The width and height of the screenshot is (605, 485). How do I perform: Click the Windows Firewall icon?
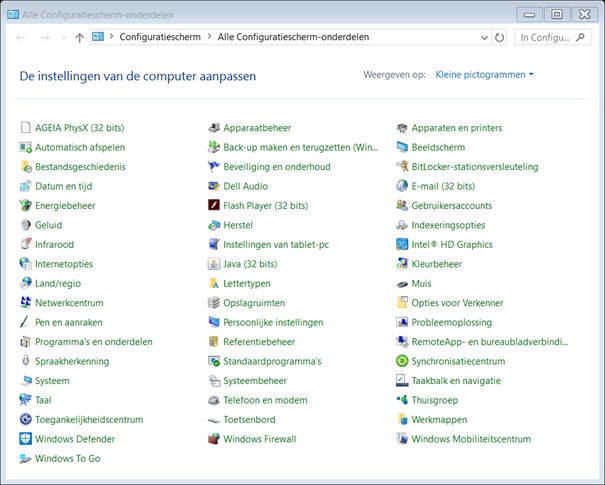[x=214, y=439]
